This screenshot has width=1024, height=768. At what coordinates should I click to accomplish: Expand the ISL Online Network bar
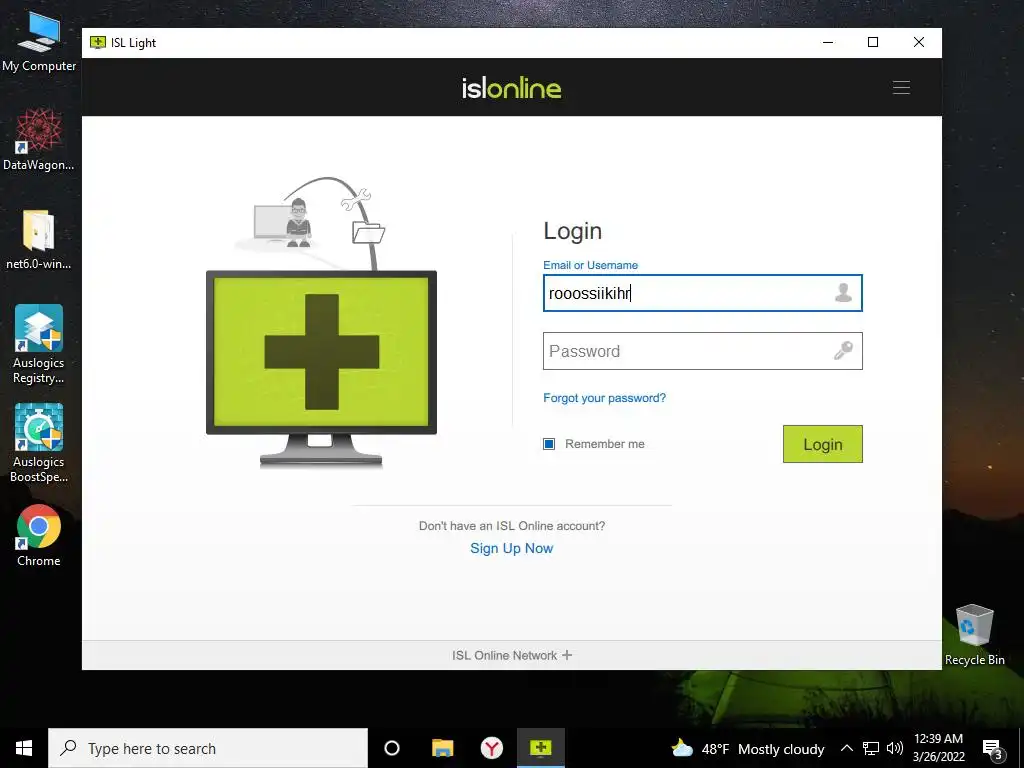(x=511, y=655)
